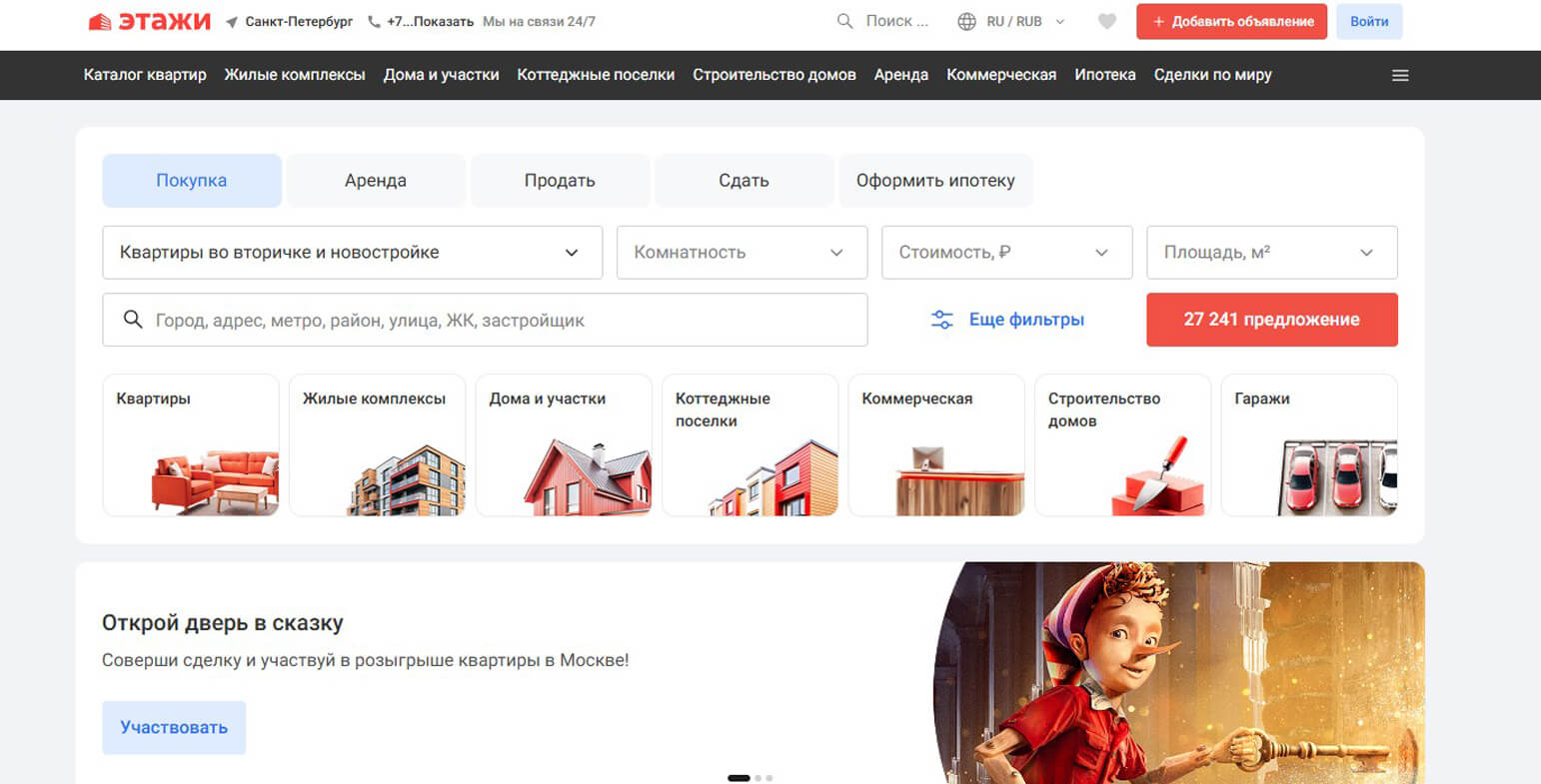The width and height of the screenshot is (1541, 784).
Task: Open Жилые комплексы in navigation bar
Action: tap(295, 75)
